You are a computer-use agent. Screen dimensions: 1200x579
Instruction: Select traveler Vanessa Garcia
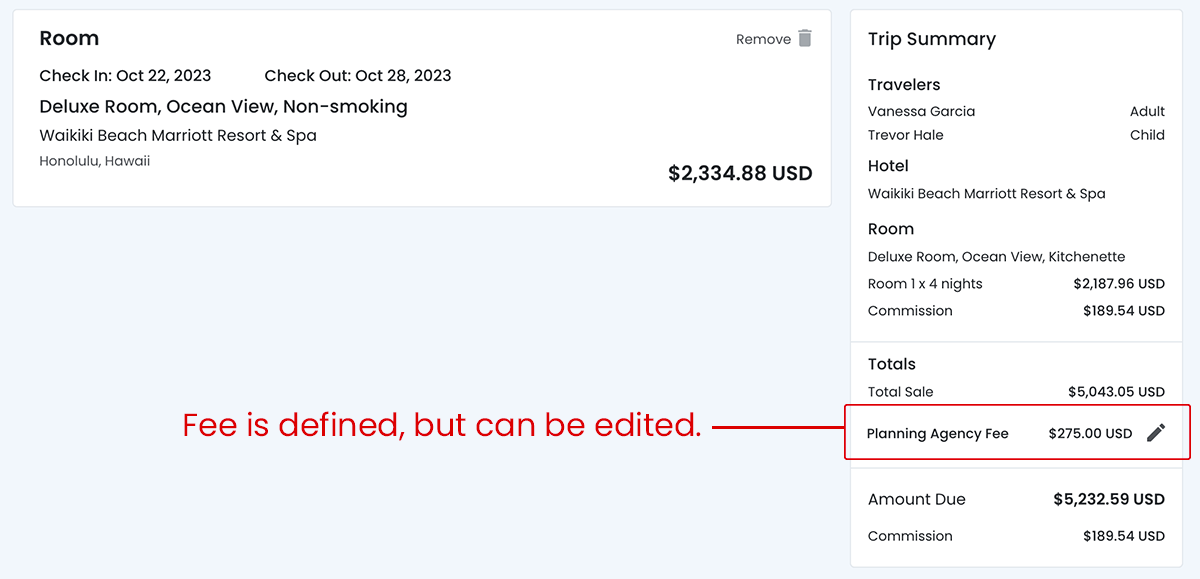pos(921,111)
